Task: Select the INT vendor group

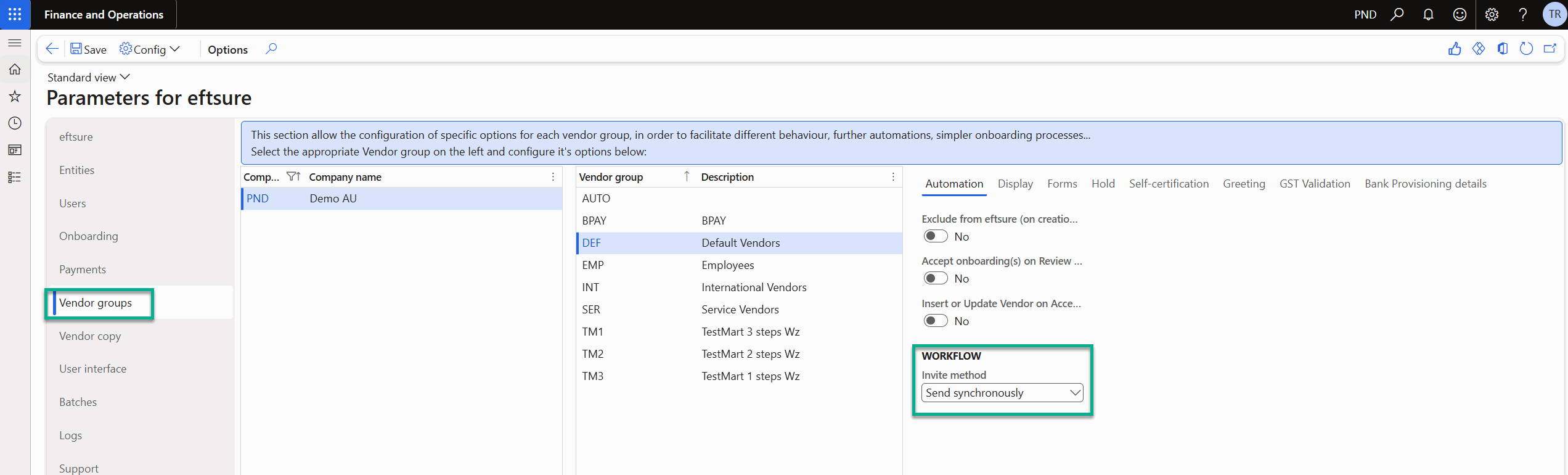Action: point(739,287)
